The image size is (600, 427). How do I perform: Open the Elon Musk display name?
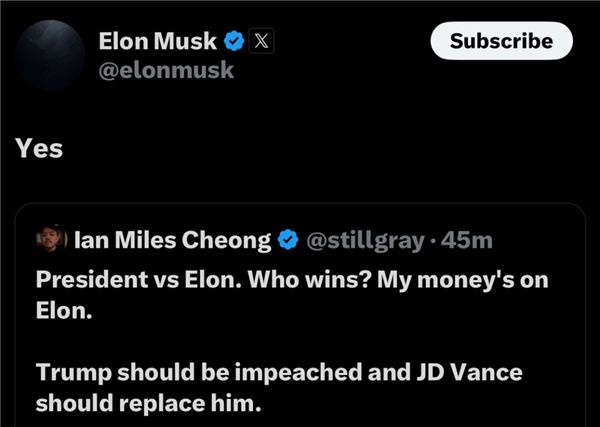pyautogui.click(x=158, y=41)
